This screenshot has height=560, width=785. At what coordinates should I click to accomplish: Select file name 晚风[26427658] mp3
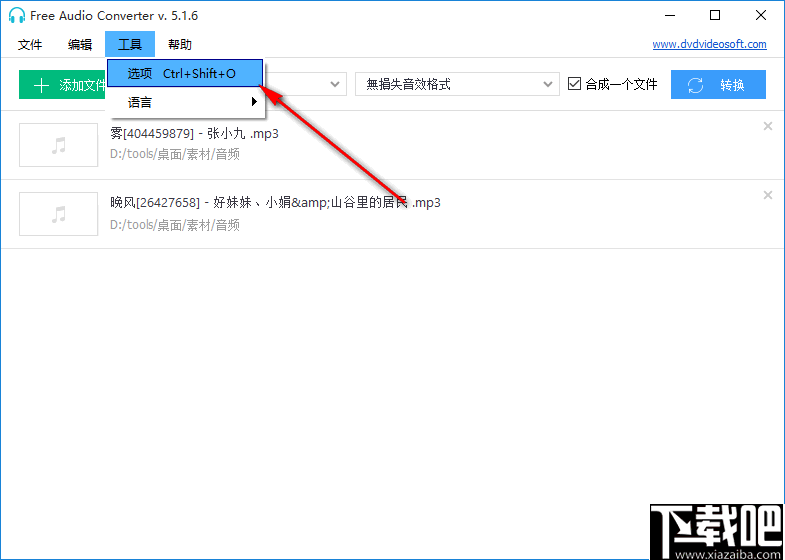(x=275, y=203)
